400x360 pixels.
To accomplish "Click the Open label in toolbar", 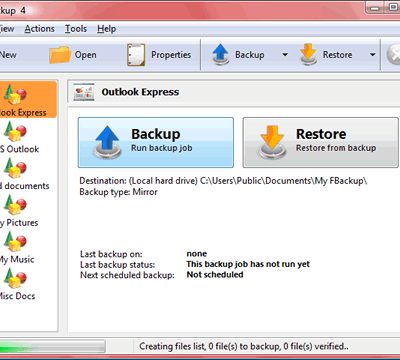I will point(86,55).
